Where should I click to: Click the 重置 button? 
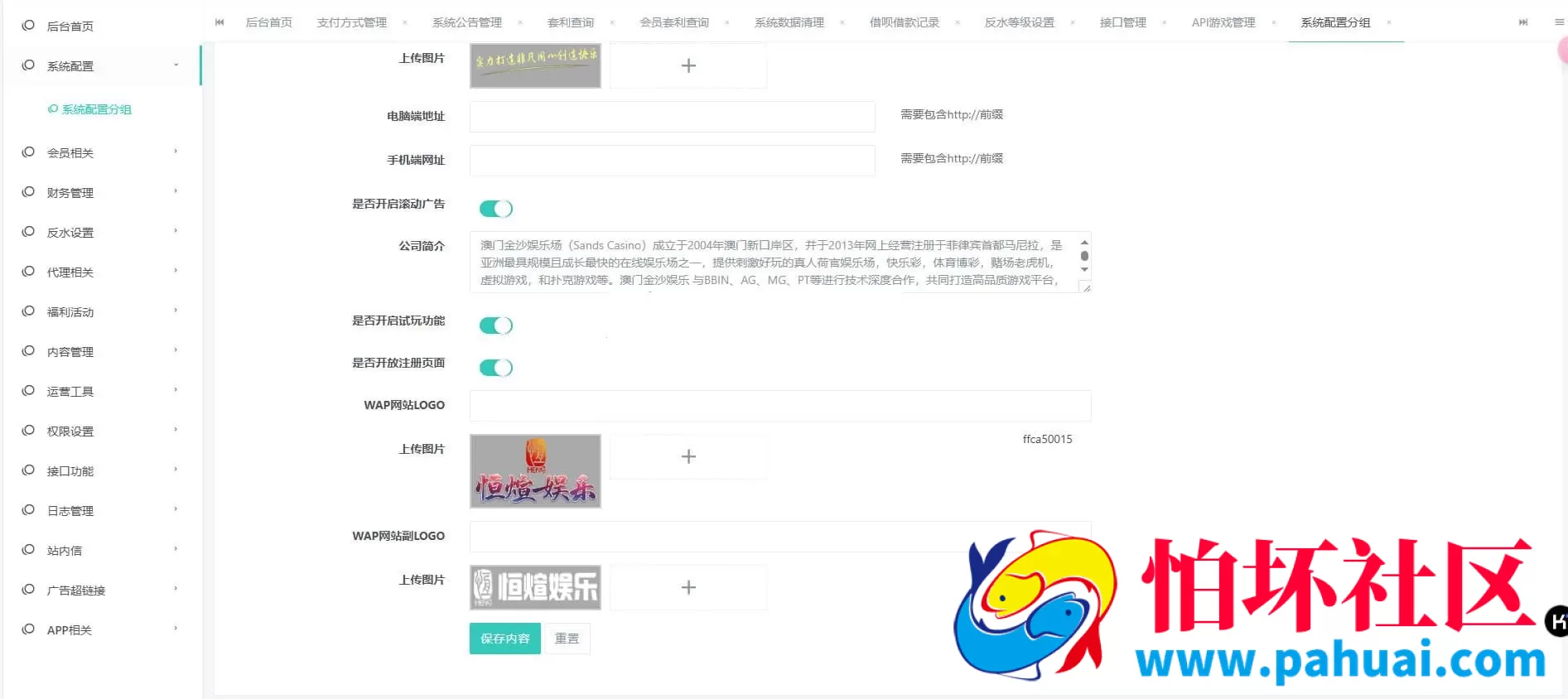[567, 639]
